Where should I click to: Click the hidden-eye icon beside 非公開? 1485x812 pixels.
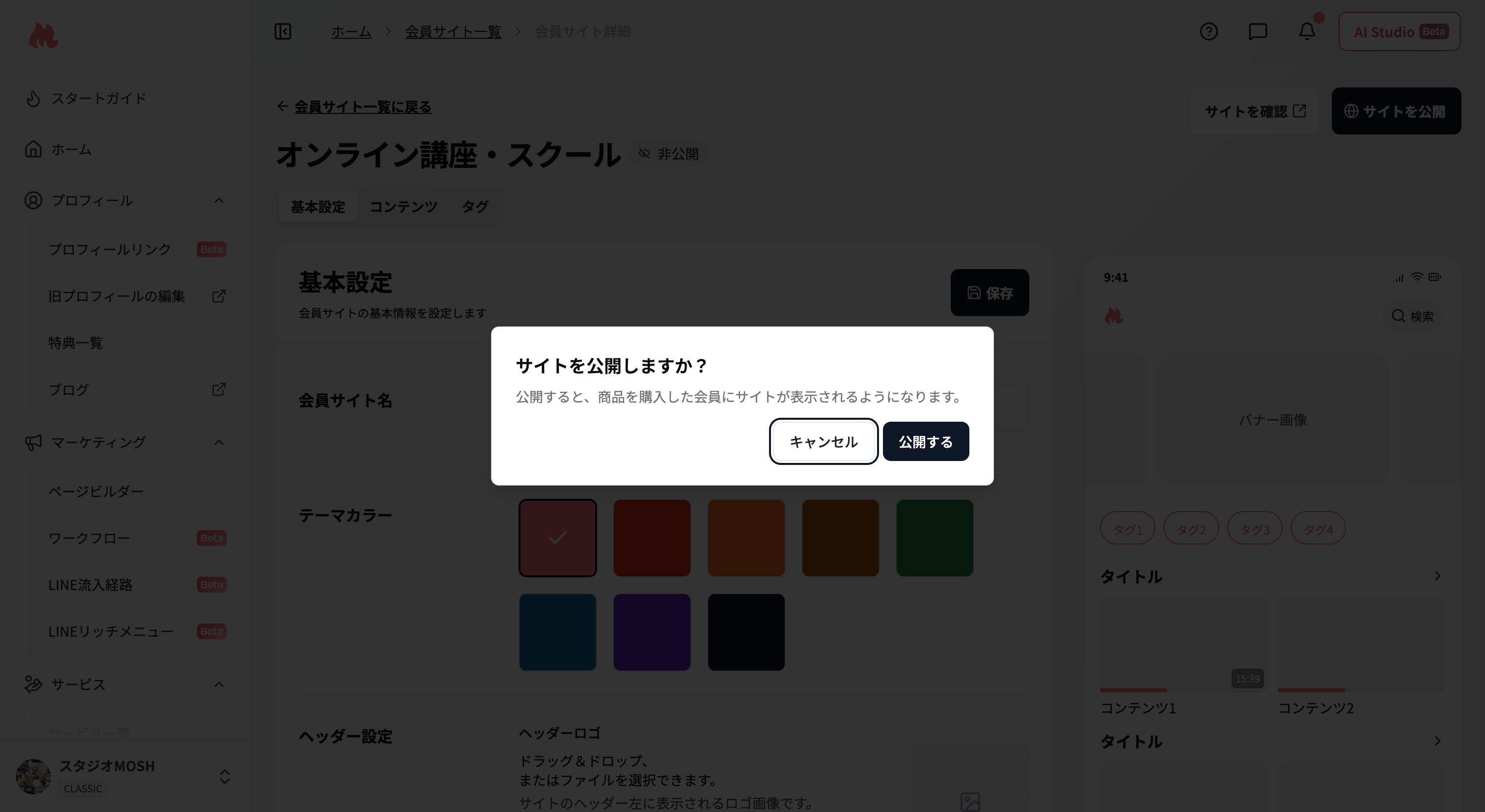click(644, 153)
